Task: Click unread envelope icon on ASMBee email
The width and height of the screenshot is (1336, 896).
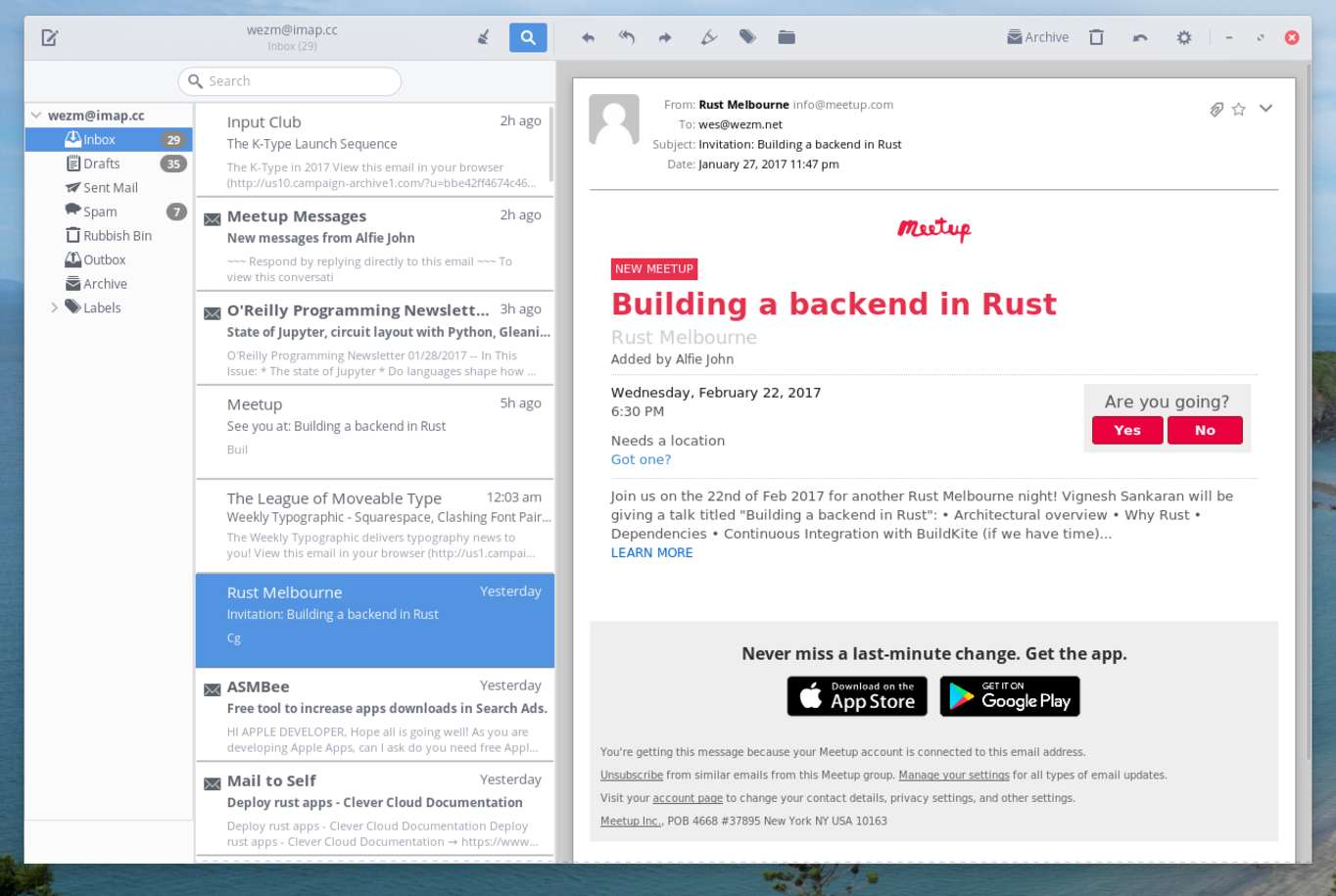Action: 212,689
